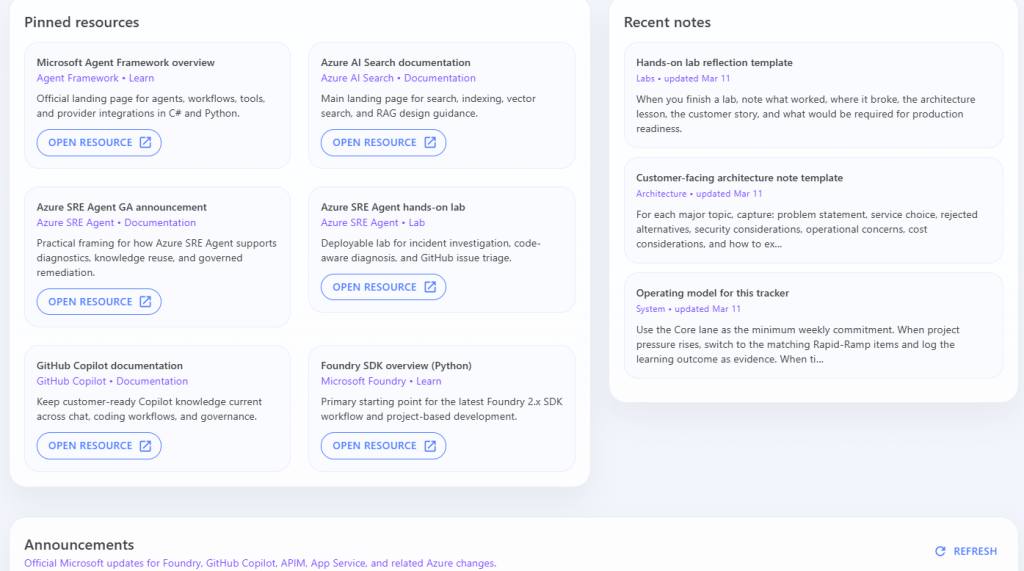Click external-link icon for Foundry SDK overview

coord(430,446)
